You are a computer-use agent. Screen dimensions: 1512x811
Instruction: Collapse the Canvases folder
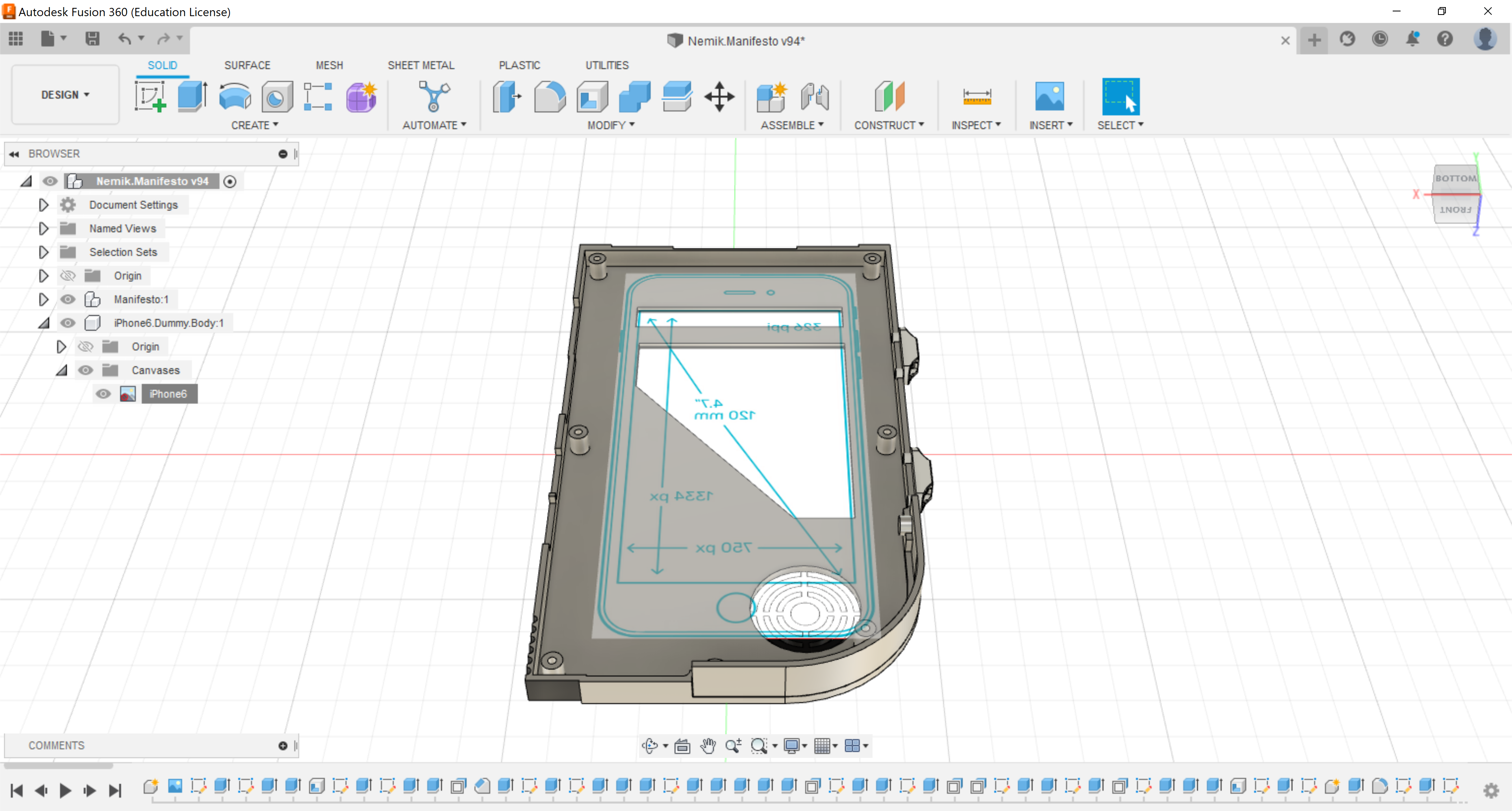pos(62,370)
